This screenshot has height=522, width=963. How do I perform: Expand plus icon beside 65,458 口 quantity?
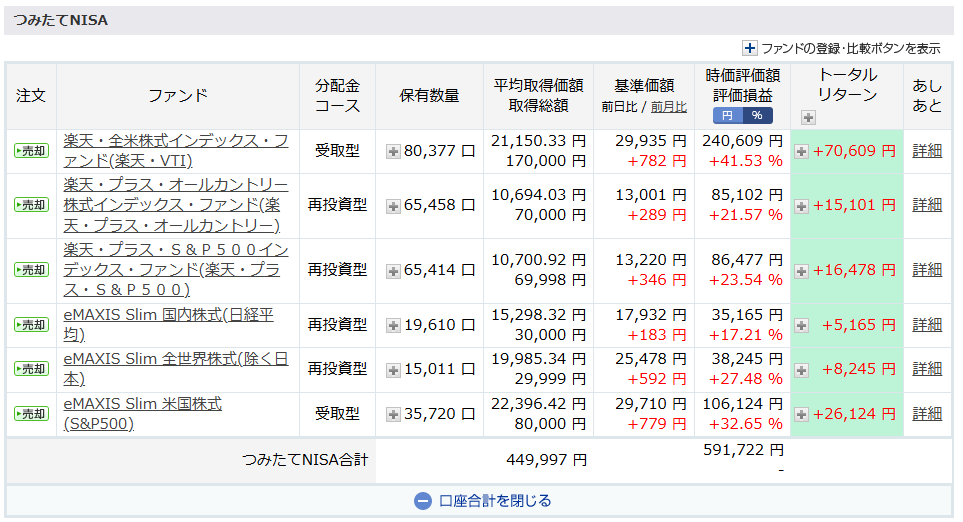point(393,206)
